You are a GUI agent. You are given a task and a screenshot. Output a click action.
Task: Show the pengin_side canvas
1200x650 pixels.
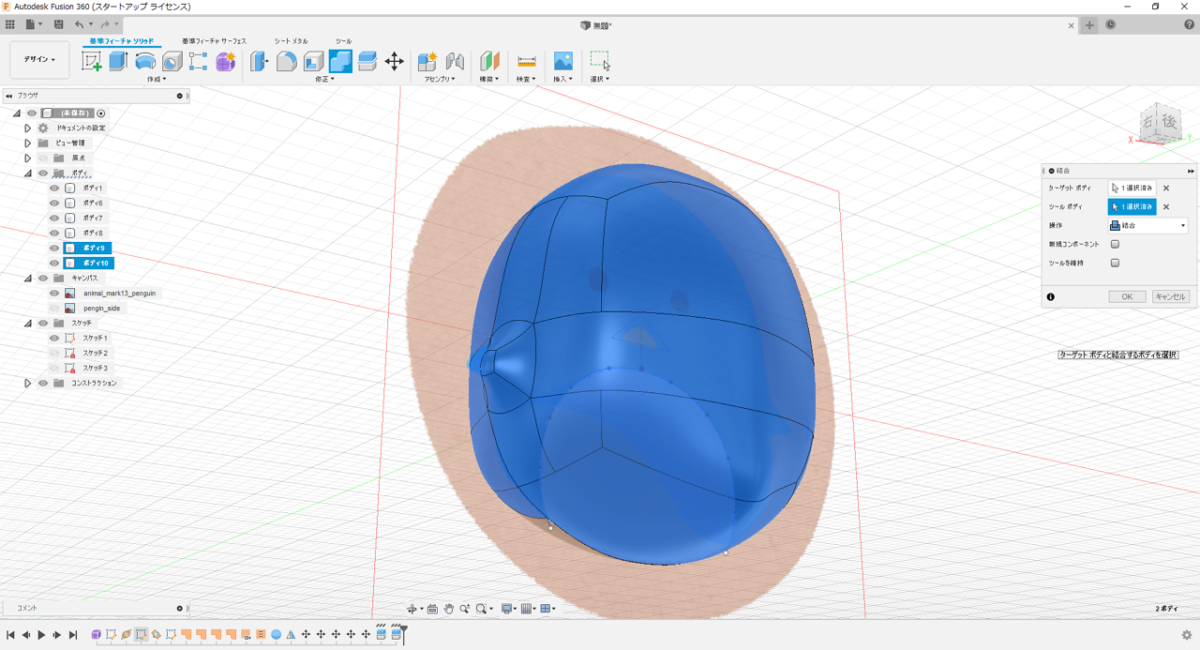click(54, 308)
